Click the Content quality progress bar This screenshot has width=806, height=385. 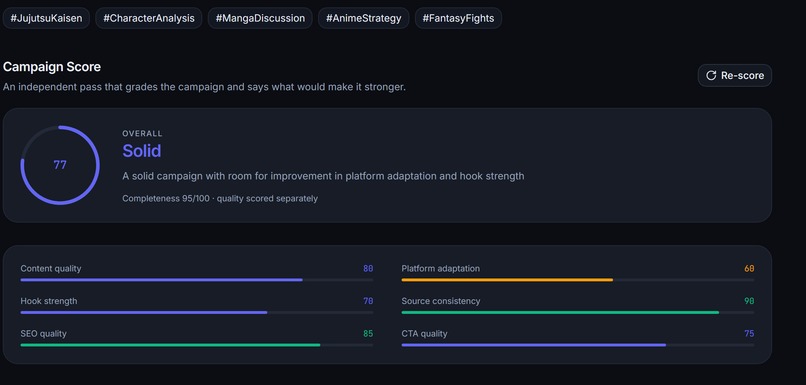point(197,280)
